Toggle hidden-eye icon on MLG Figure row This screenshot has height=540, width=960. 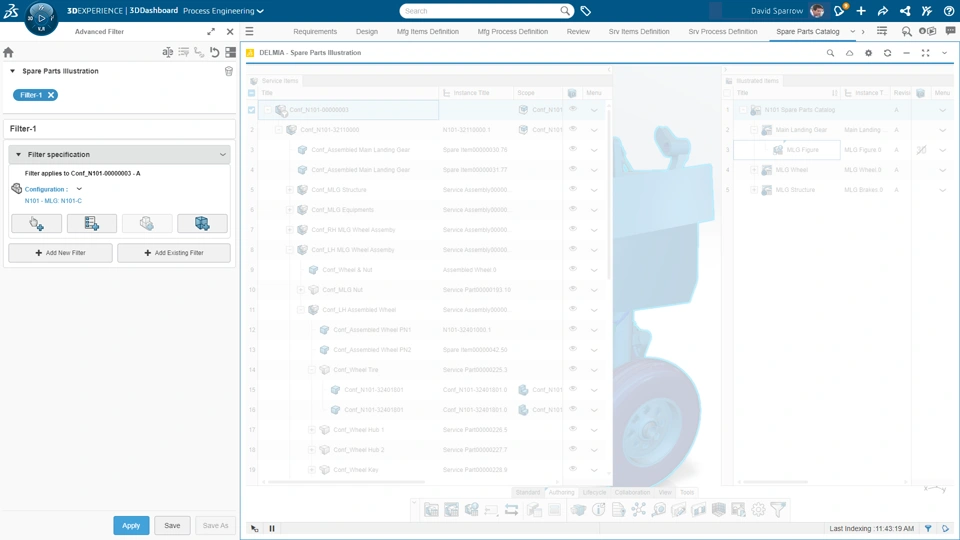click(921, 150)
